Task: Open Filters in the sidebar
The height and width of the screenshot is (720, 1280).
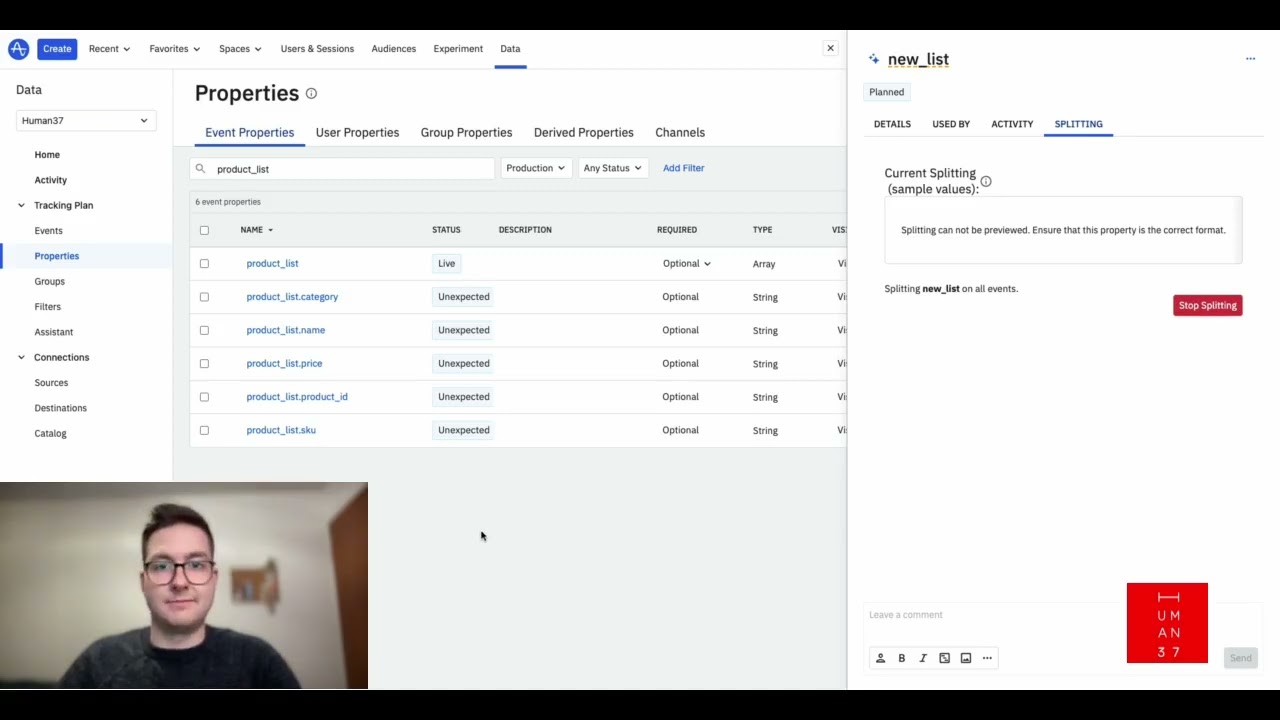Action: click(47, 307)
